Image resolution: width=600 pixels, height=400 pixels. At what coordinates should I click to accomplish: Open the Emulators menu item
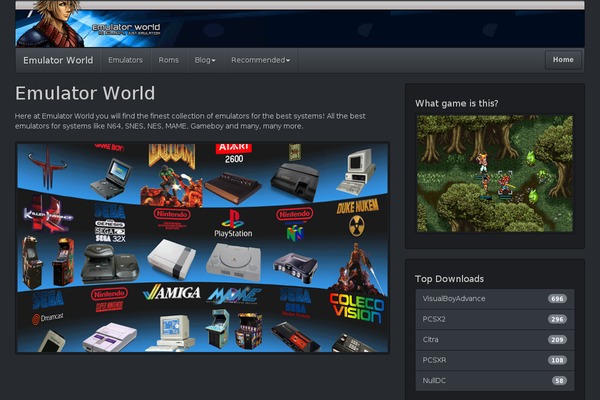point(126,60)
